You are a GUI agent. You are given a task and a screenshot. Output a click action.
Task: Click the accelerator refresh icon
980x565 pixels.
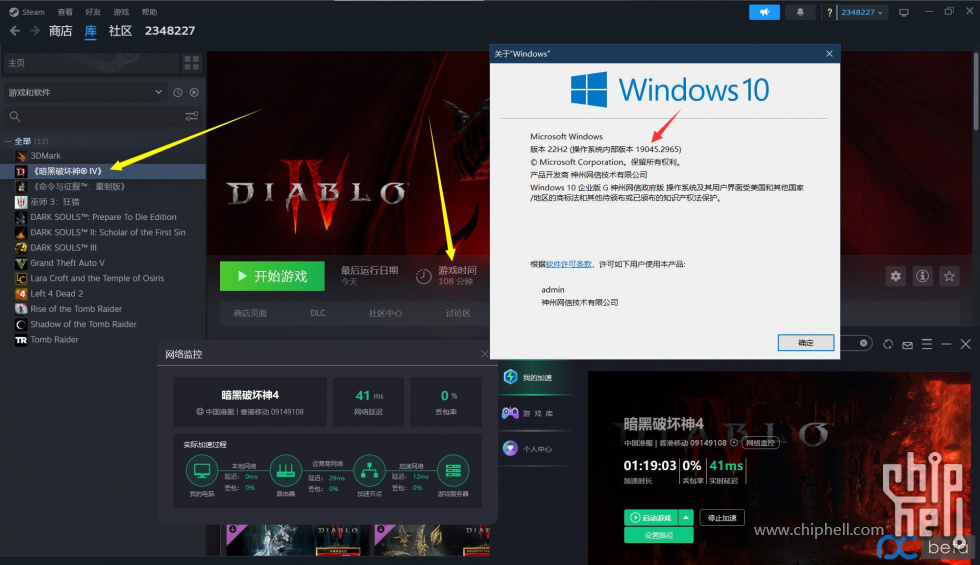point(888,344)
